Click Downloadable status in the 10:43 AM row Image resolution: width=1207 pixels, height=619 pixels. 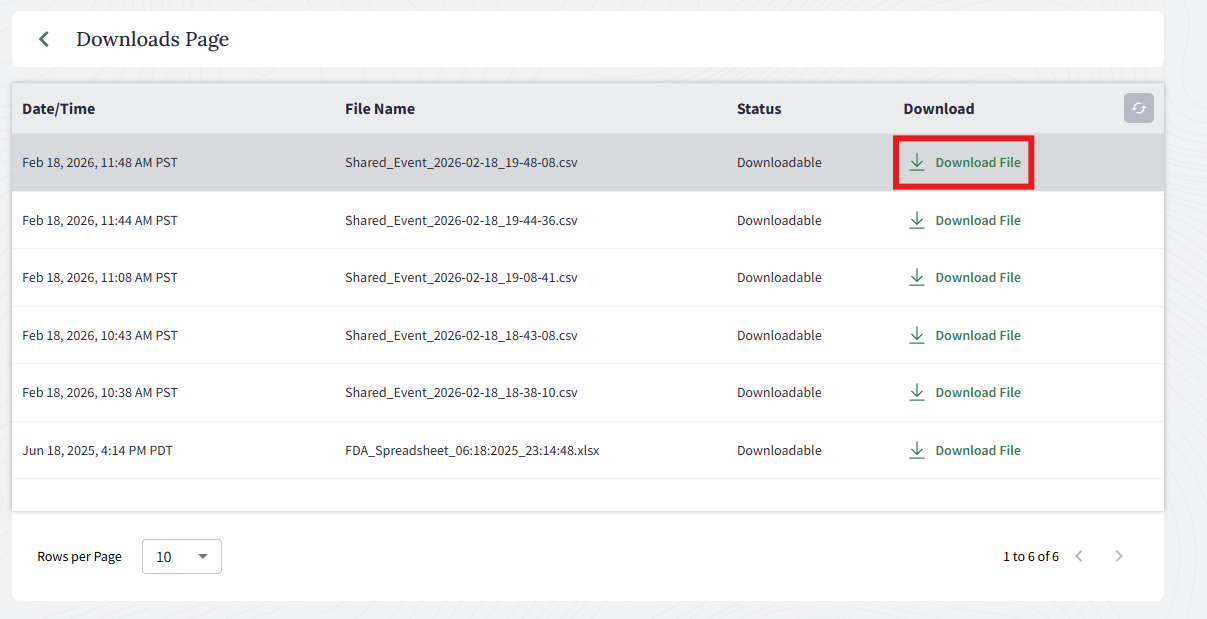click(779, 336)
